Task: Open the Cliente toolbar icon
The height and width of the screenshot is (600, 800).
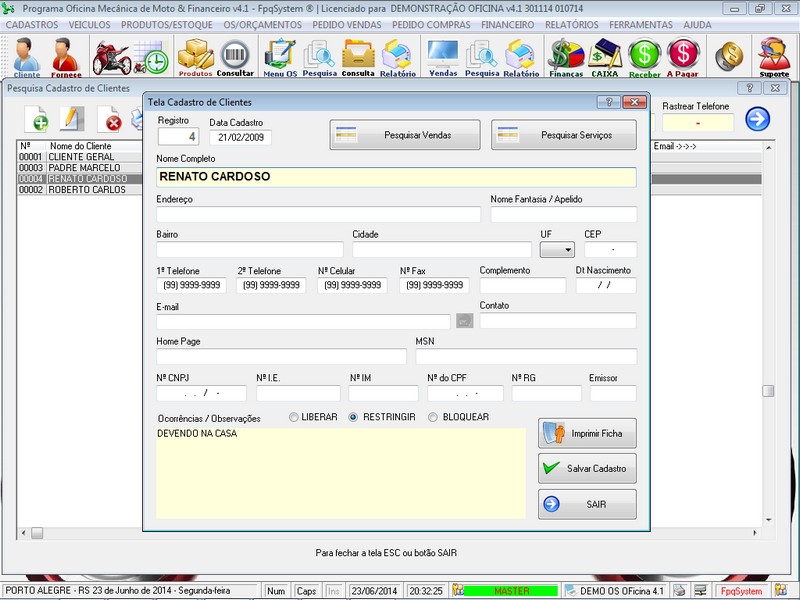Action: click(27, 56)
